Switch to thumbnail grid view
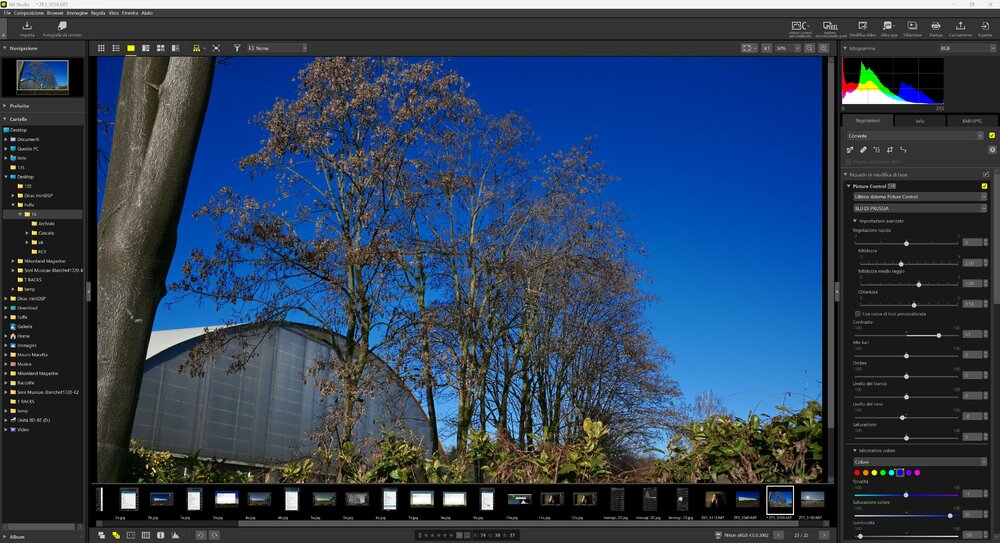The width and height of the screenshot is (1000, 543). [x=101, y=48]
